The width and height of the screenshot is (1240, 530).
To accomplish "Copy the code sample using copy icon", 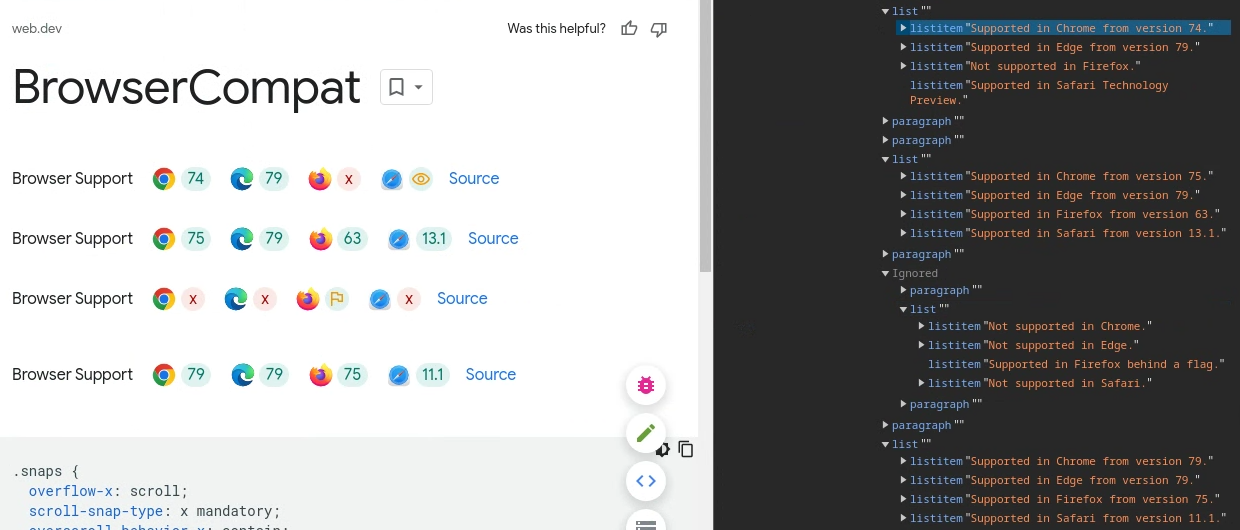I will click(x=686, y=449).
